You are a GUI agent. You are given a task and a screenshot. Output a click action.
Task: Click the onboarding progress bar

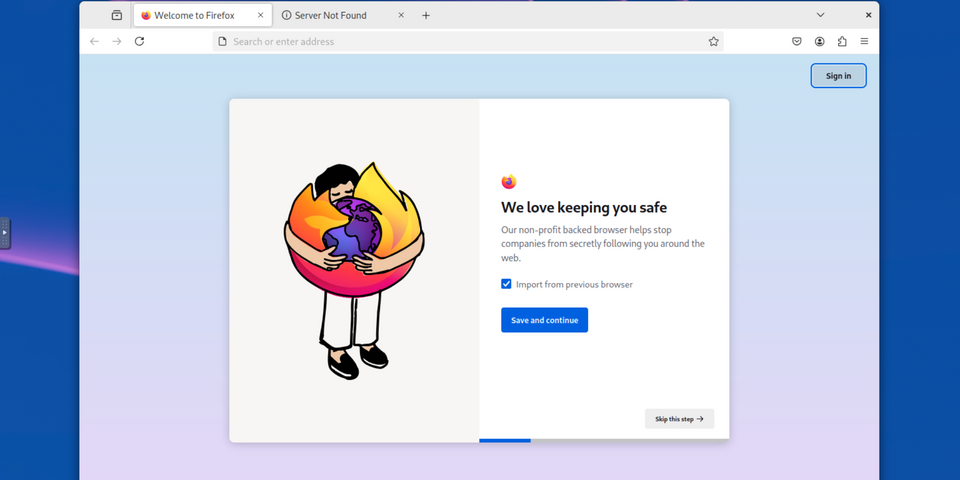(x=604, y=440)
